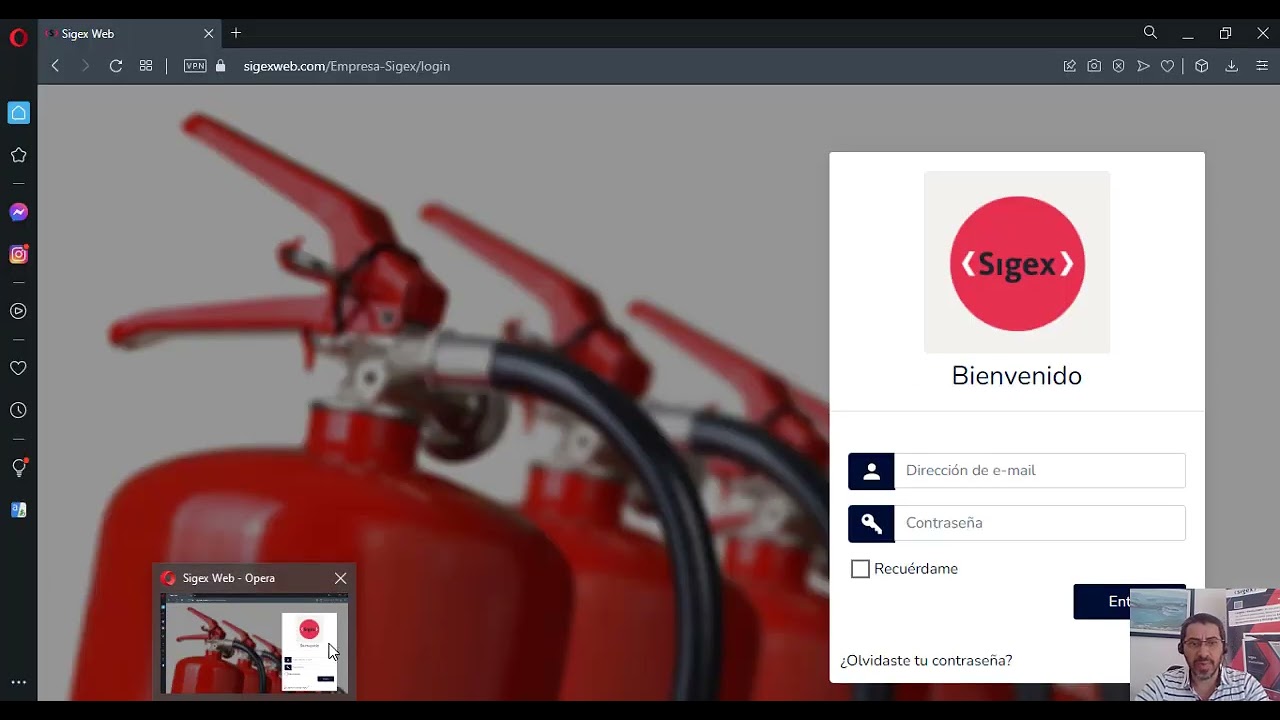Select the Sigex Web - Opera preview thumbnail

coord(254,643)
